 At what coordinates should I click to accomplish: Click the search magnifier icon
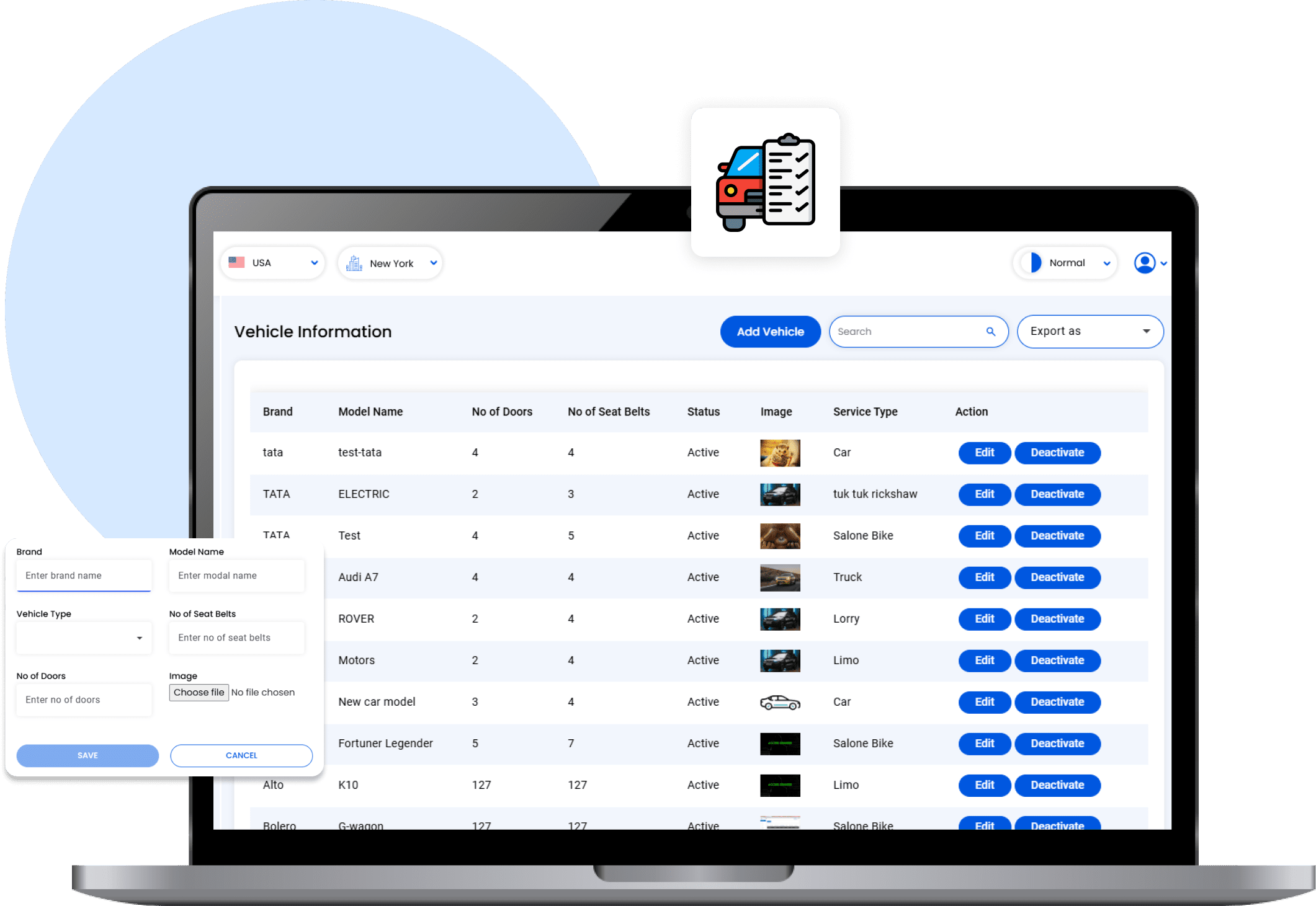[x=990, y=332]
